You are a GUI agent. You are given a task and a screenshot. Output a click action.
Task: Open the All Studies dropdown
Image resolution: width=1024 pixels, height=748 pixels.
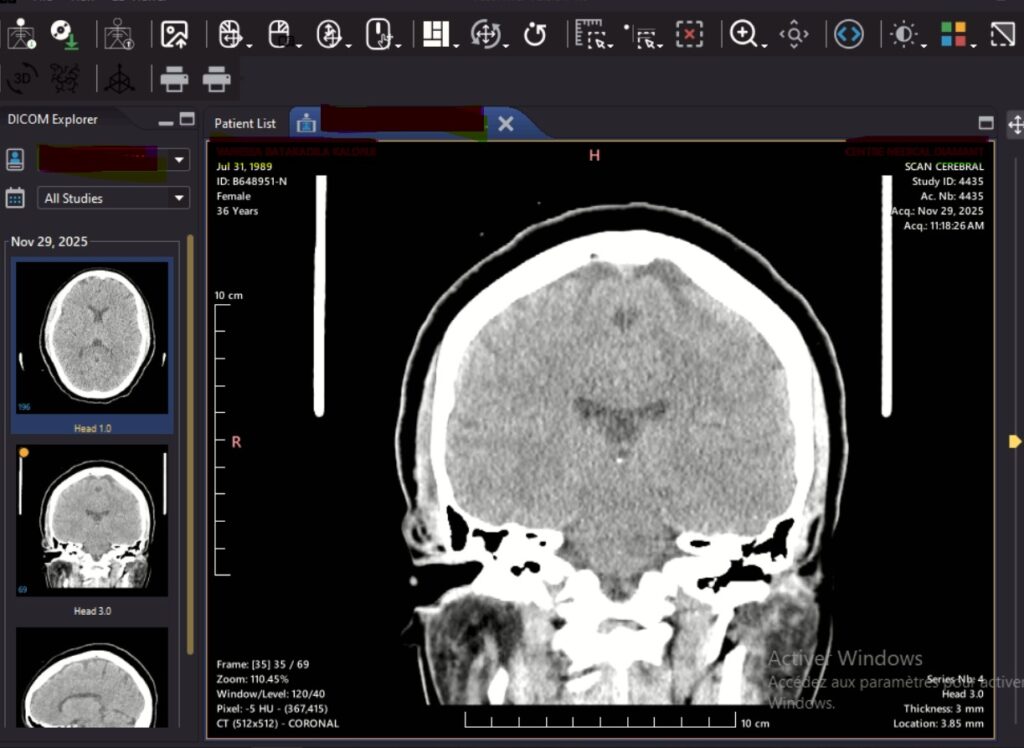click(x=113, y=198)
